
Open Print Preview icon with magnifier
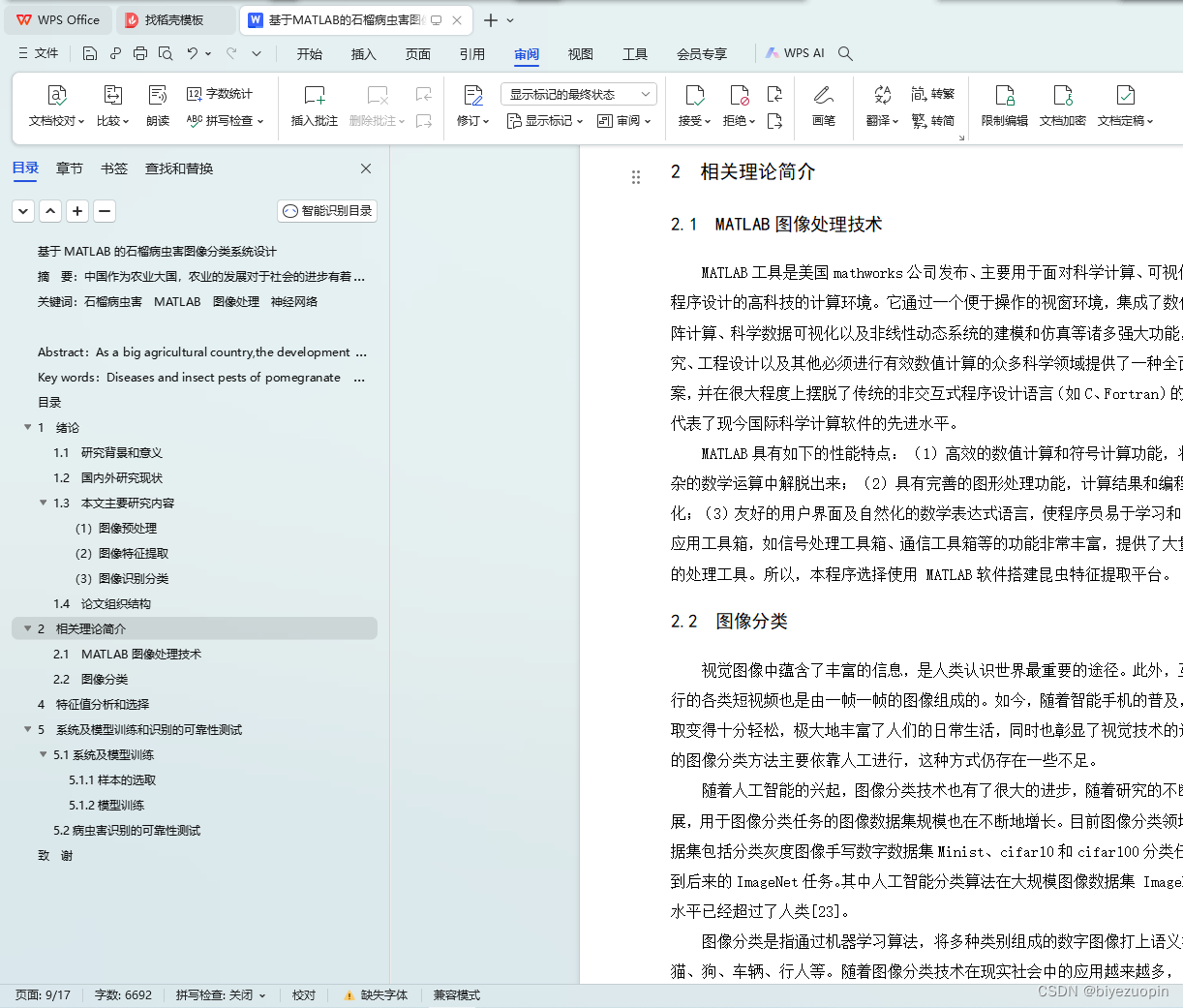166,53
